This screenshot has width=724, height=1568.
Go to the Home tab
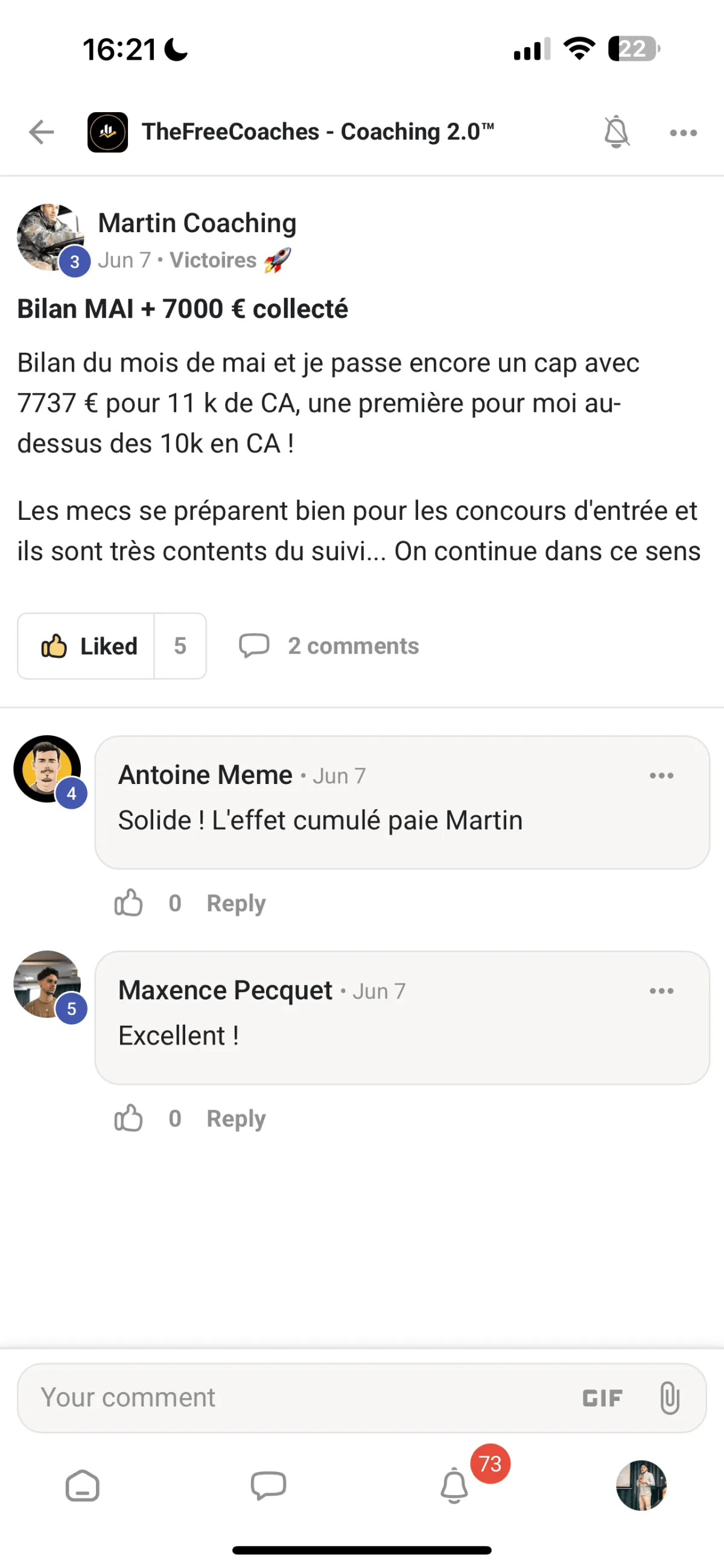tap(82, 1486)
